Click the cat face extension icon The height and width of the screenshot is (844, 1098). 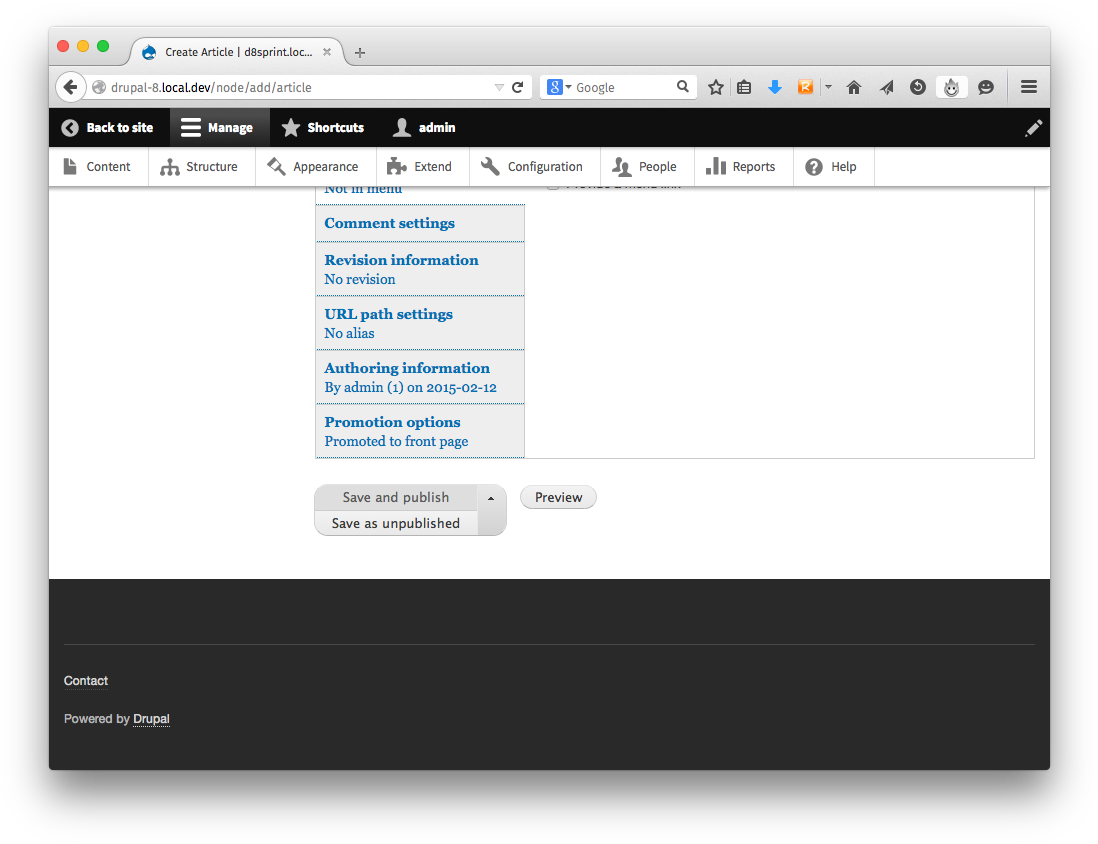pos(951,88)
